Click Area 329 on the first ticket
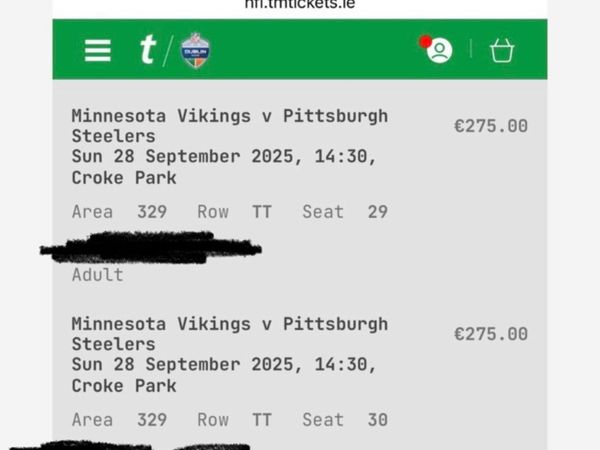The image size is (600, 450). click(x=119, y=212)
